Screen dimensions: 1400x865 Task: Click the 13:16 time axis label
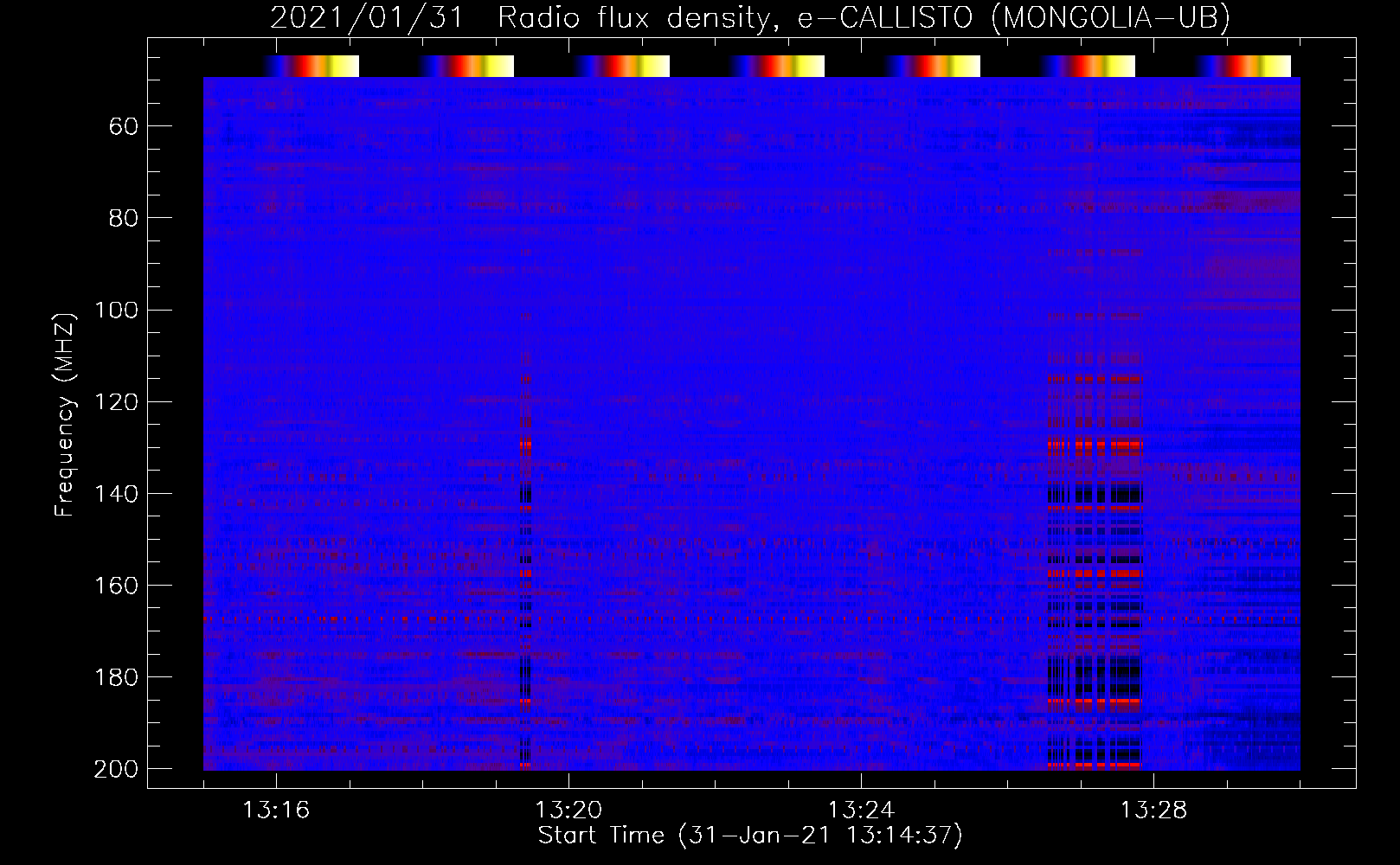point(276,811)
